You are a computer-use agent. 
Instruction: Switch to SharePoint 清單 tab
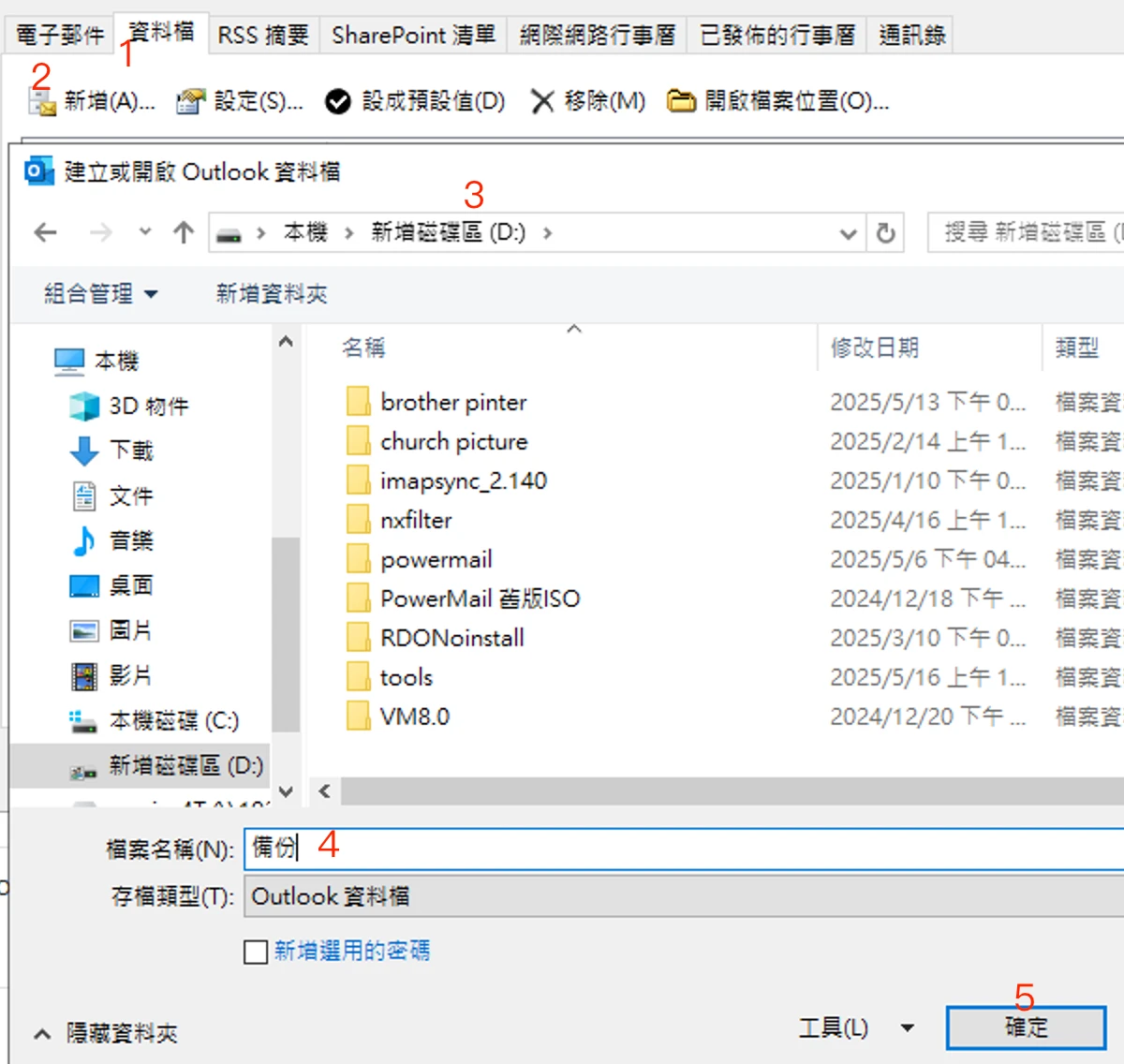413,36
